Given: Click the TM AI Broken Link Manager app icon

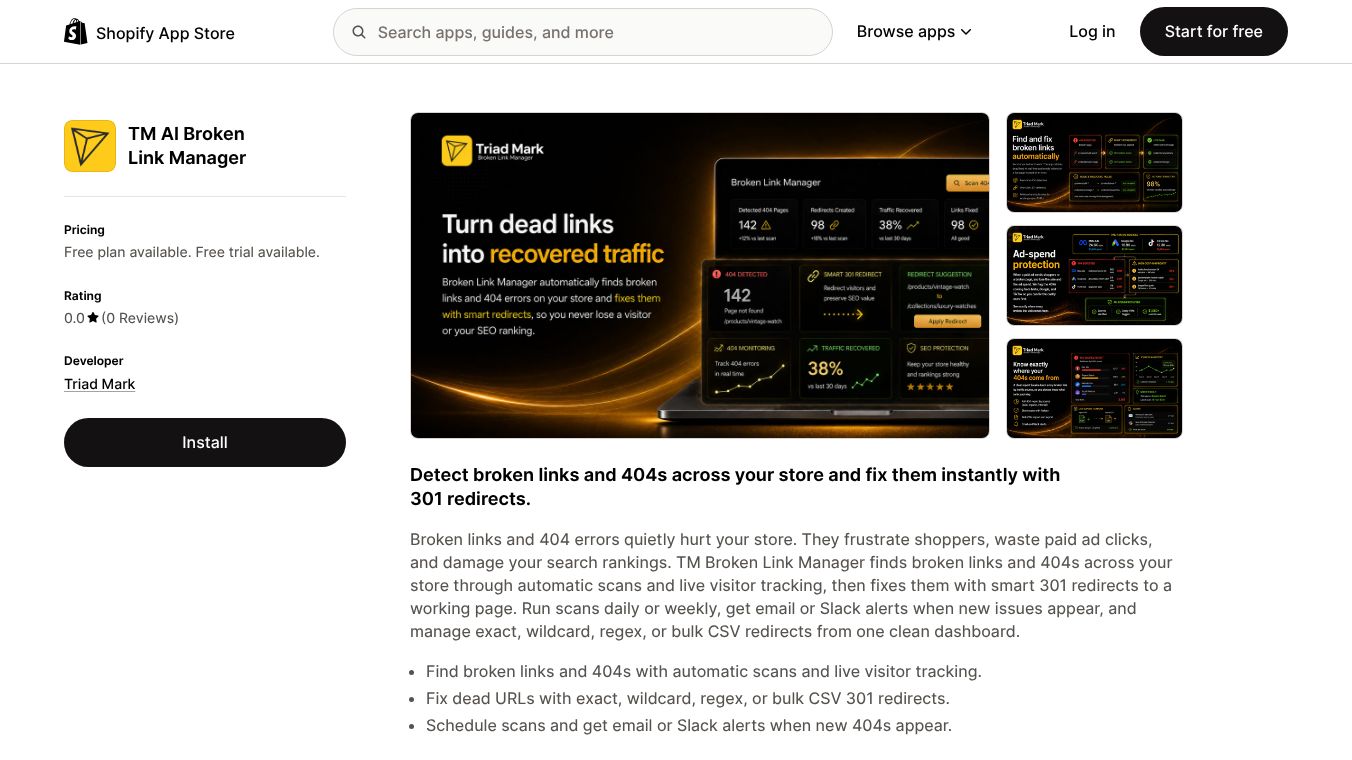Looking at the screenshot, I should coord(90,146).
